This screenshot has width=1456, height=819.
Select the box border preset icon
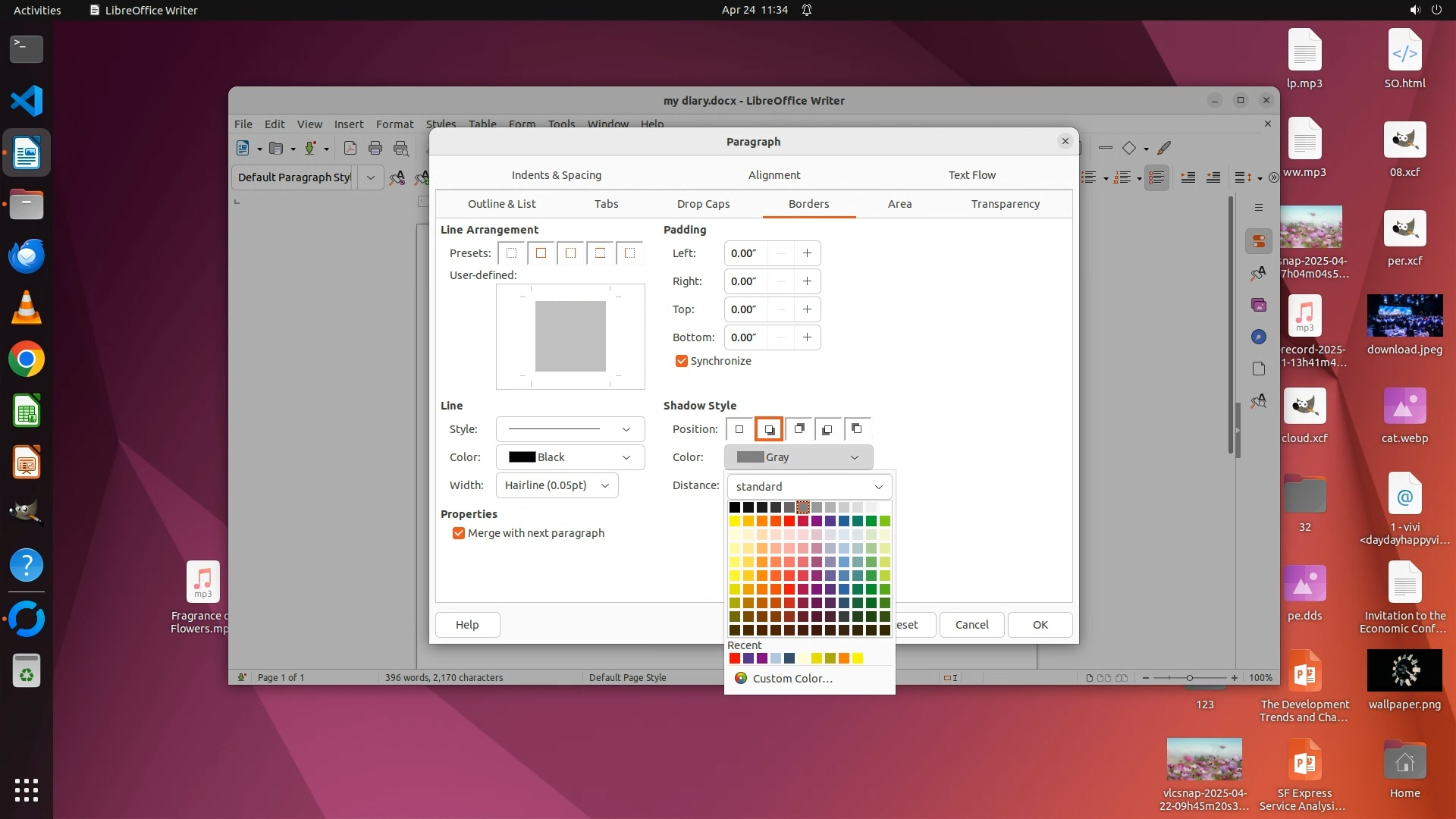(541, 253)
